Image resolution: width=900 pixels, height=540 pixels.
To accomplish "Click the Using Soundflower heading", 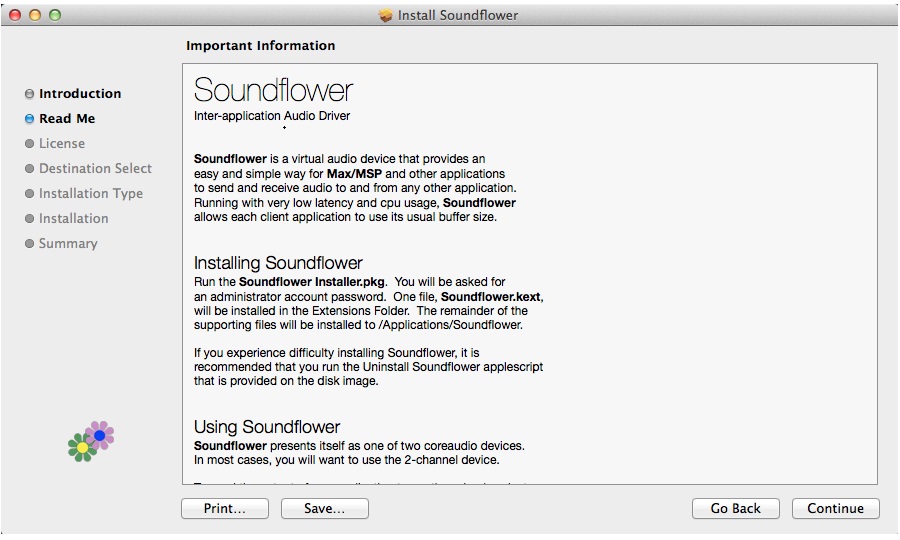I will pos(267,427).
